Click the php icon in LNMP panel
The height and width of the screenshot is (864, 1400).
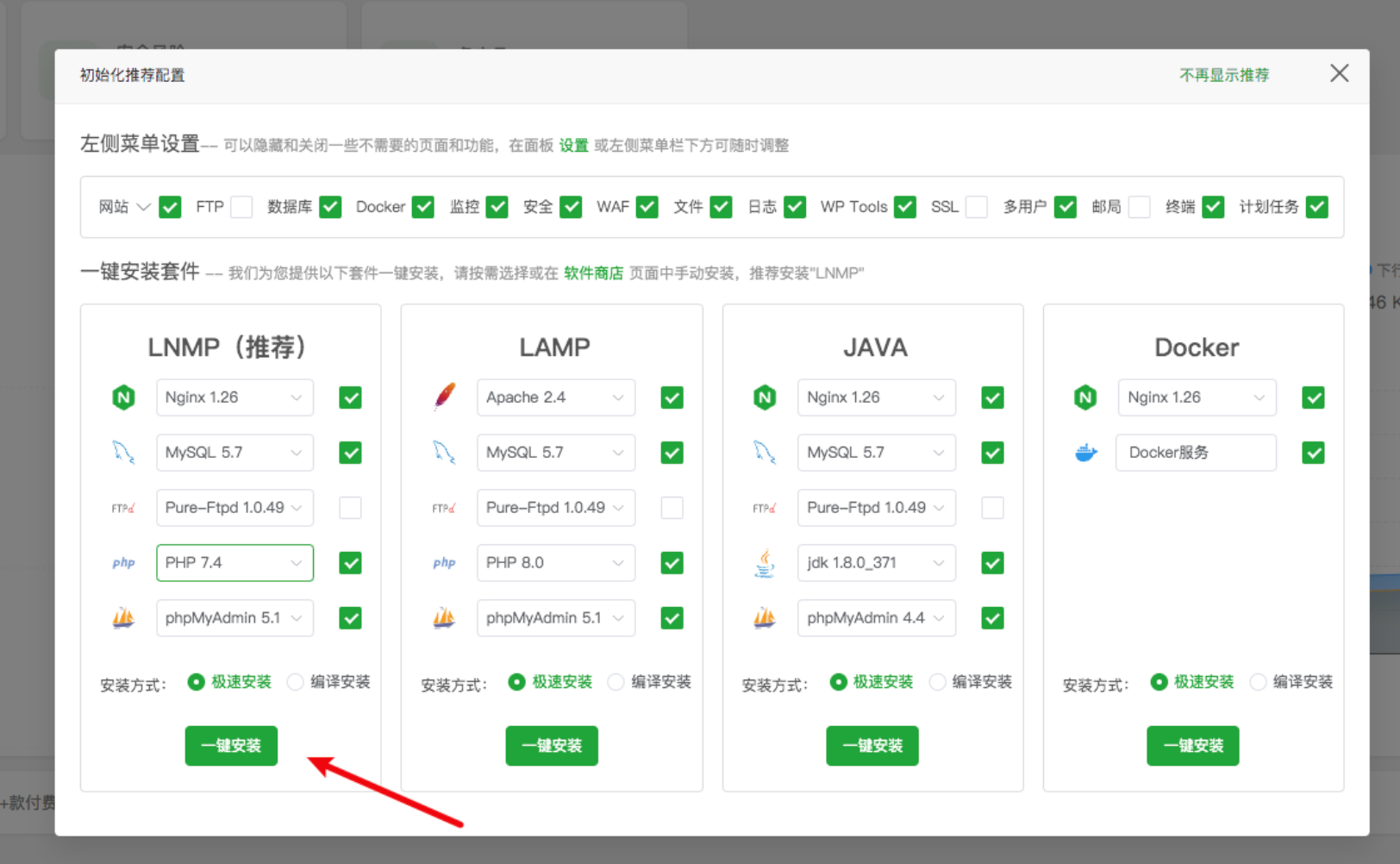(123, 563)
